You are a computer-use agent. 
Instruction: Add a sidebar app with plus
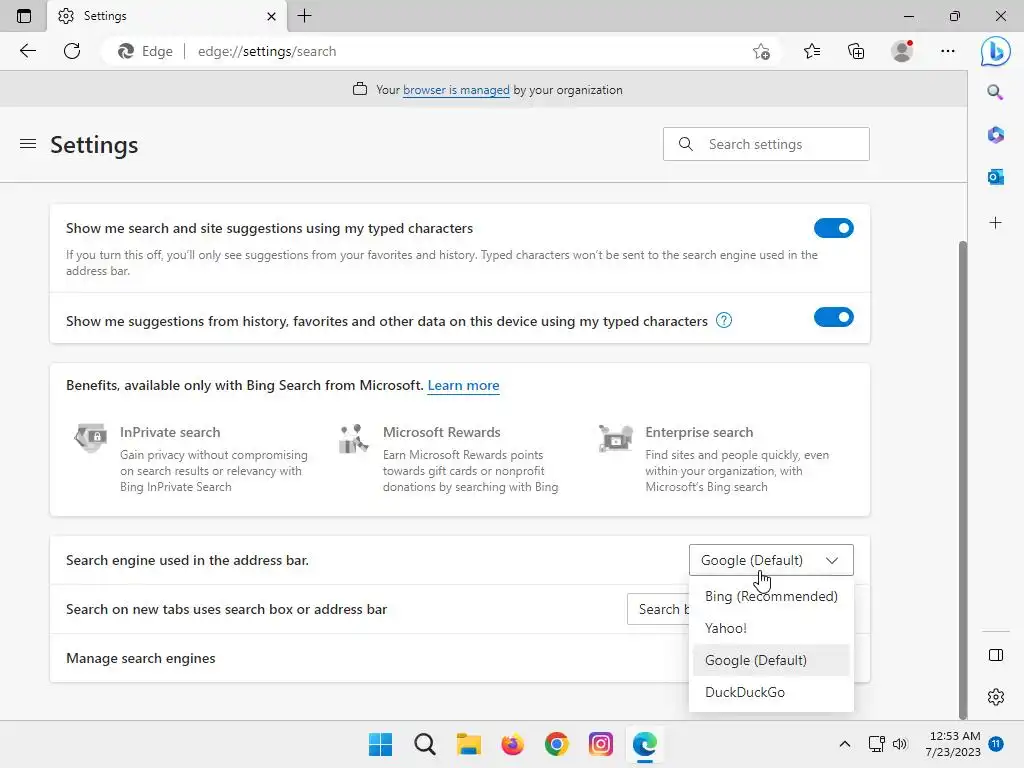click(995, 223)
